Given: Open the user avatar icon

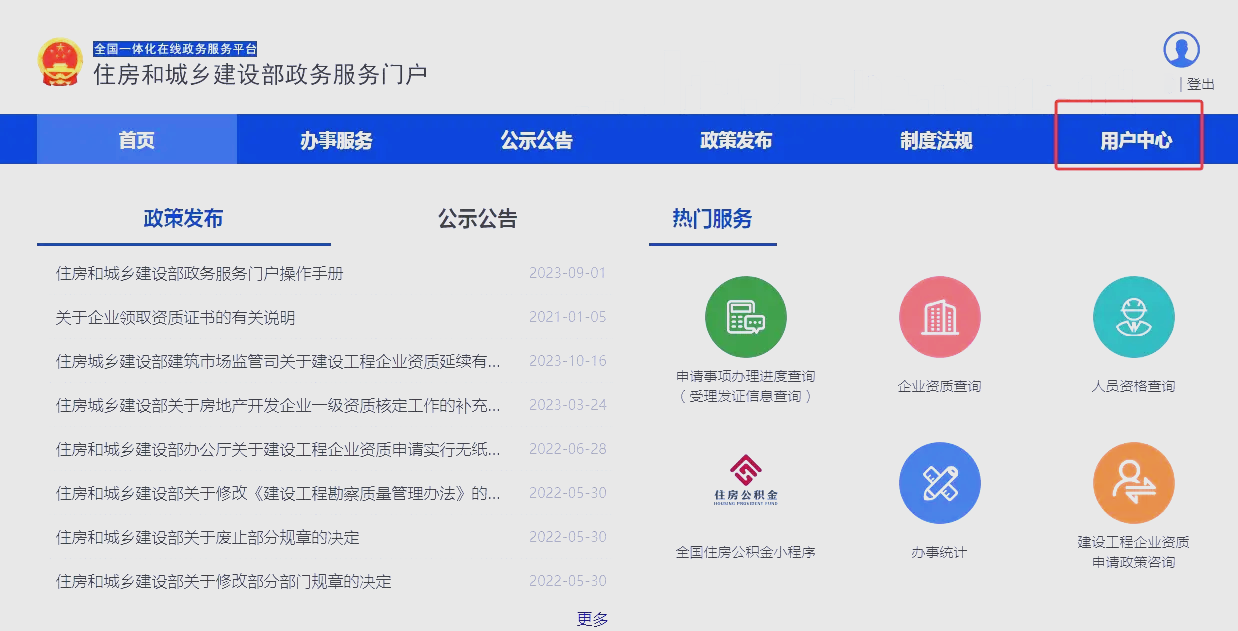Looking at the screenshot, I should 1181,49.
